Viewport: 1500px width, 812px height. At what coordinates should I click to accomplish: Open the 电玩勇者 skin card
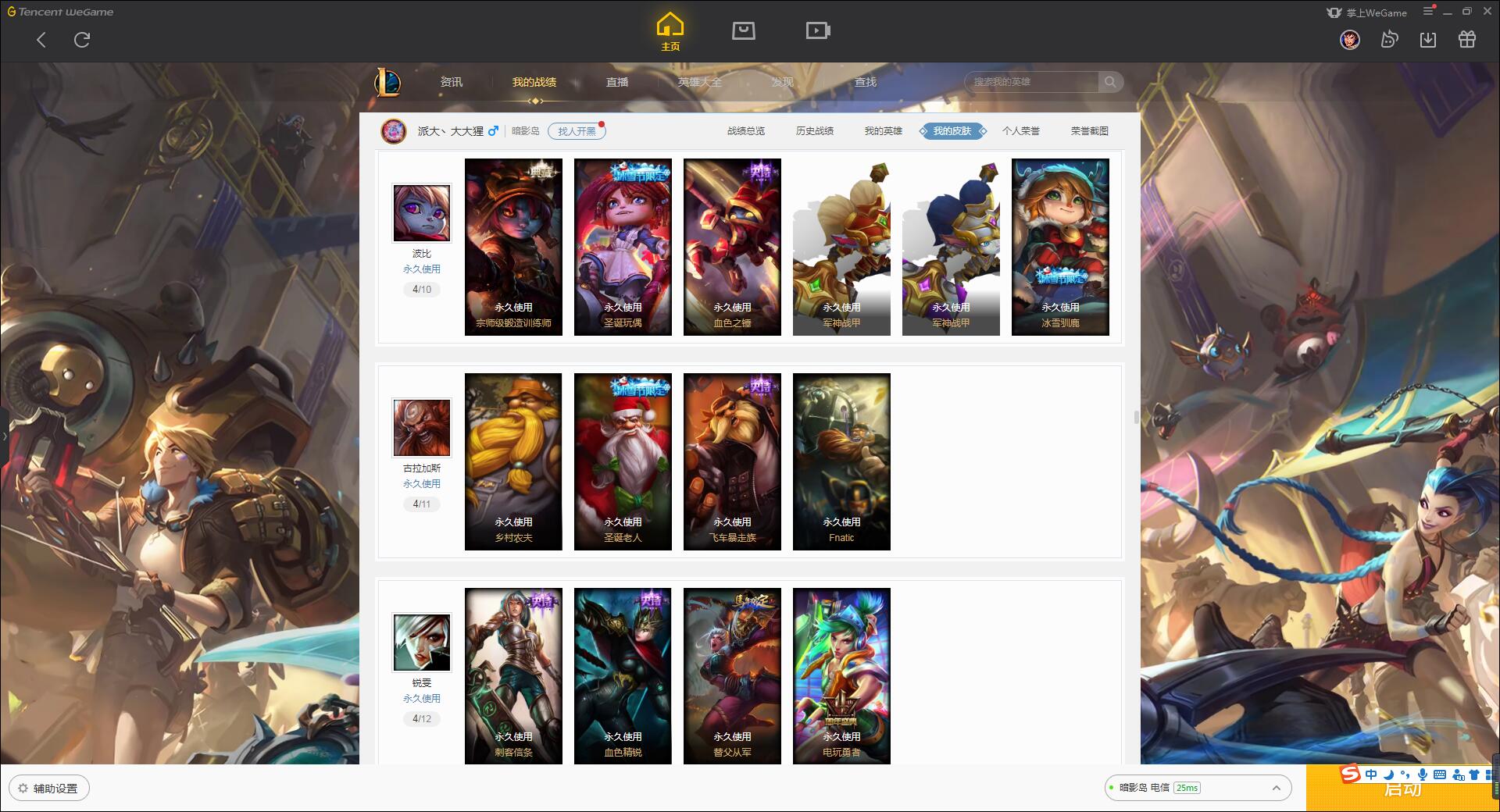841,676
